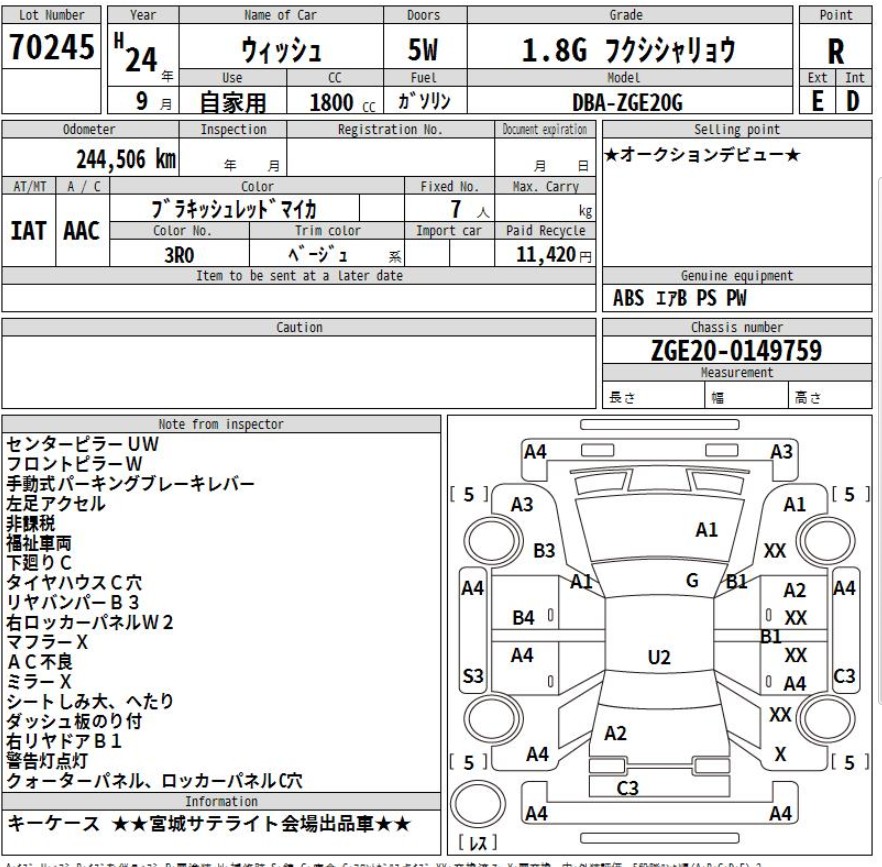Select the B3 damage marker on the diagram
The image size is (882, 867).
coord(544,550)
